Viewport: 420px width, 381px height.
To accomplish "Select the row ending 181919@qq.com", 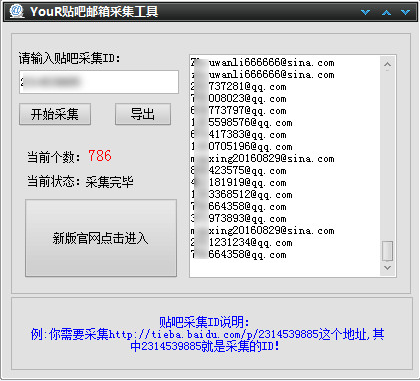I will [239, 183].
